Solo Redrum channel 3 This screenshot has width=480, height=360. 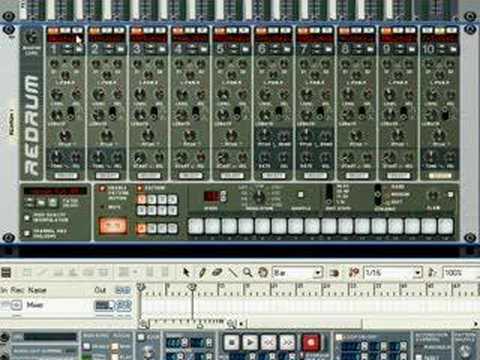148,30
